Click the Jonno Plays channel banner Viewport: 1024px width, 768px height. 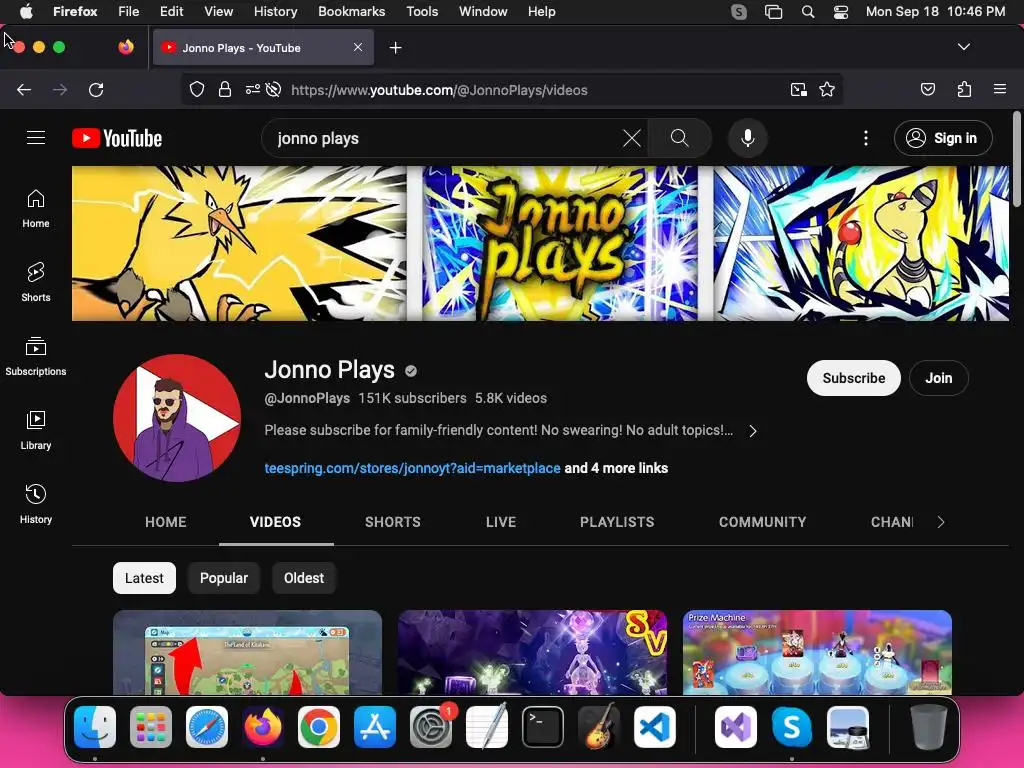pyautogui.click(x=540, y=243)
